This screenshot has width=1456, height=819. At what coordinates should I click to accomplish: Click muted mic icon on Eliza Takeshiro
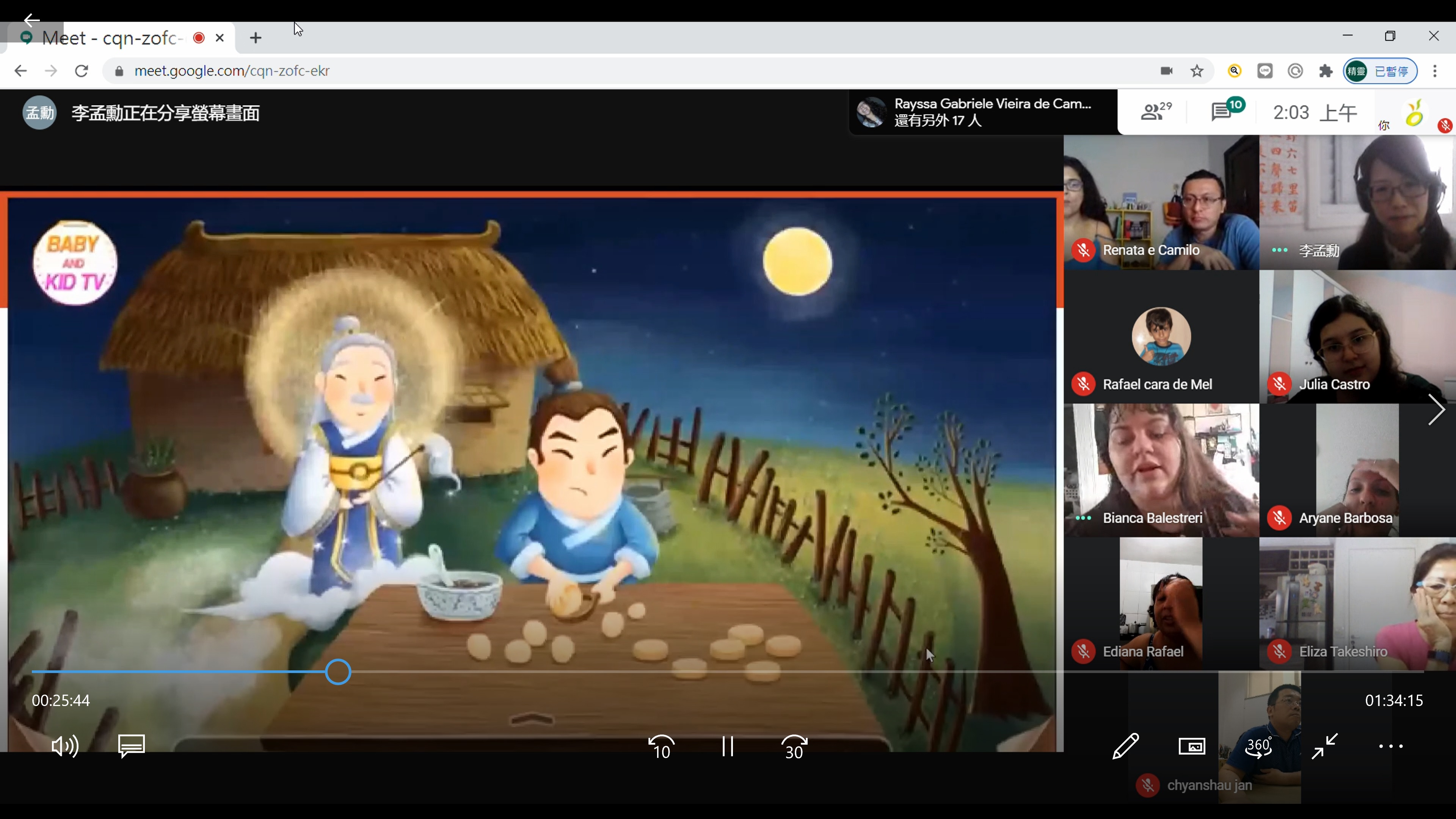[1280, 652]
